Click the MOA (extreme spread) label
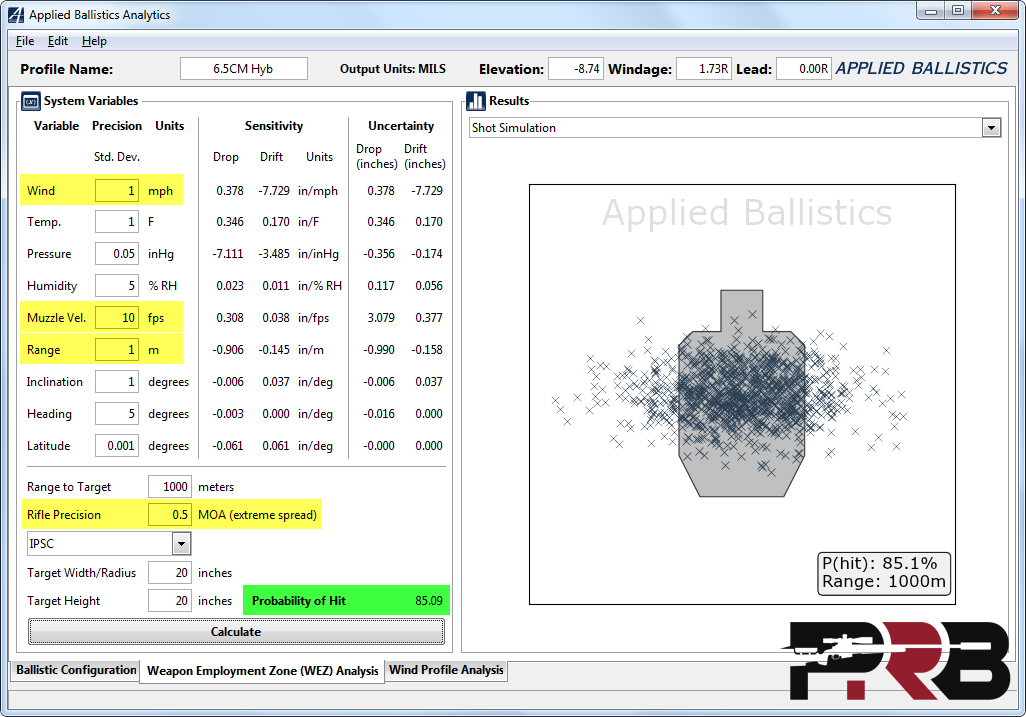The image size is (1026, 717). (257, 515)
